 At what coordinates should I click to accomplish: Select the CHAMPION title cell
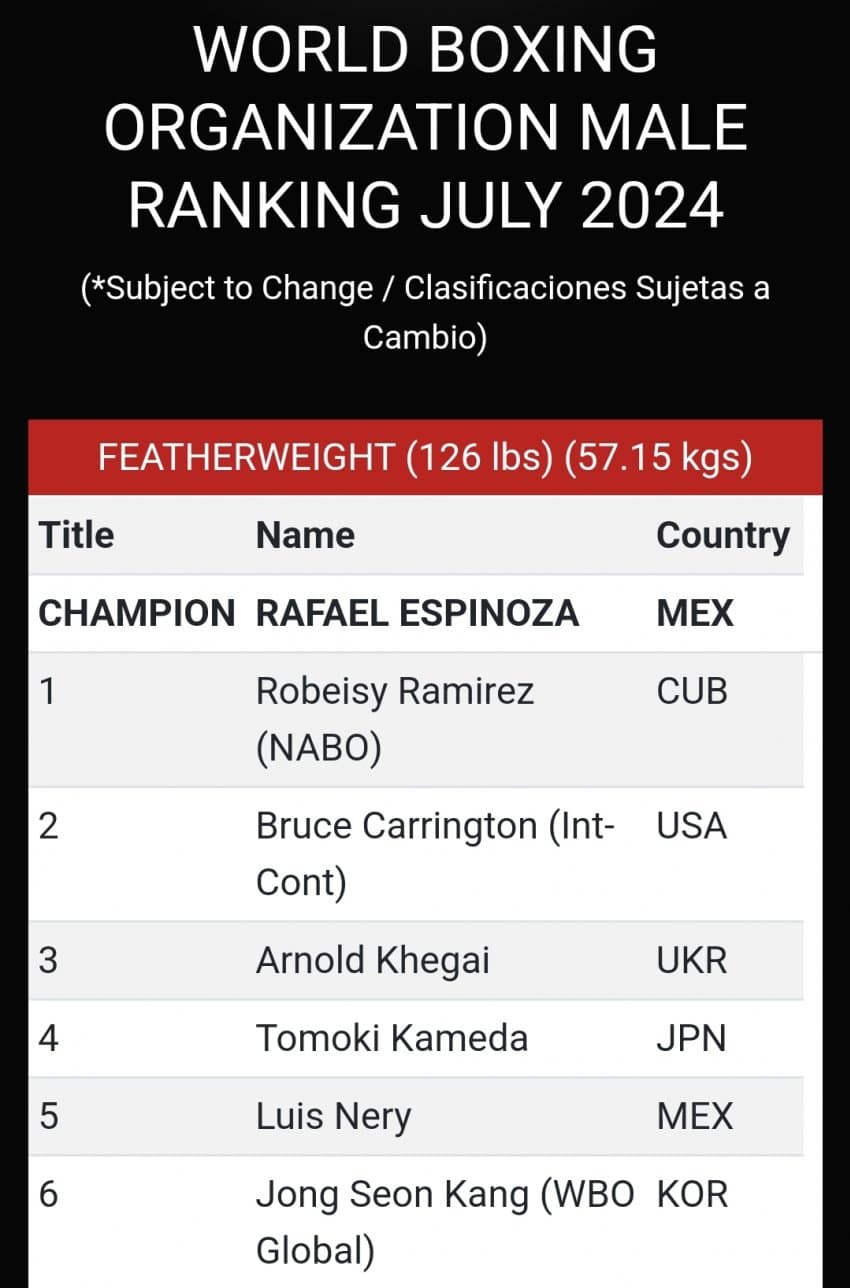137,613
